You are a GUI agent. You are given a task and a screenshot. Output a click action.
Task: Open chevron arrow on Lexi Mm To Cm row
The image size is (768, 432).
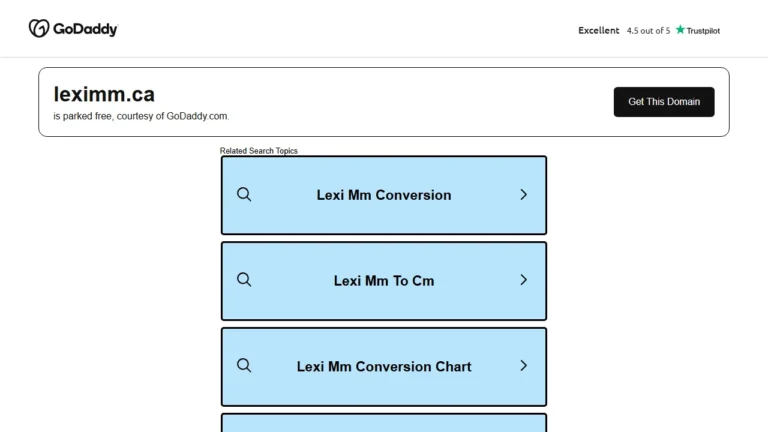pyautogui.click(x=524, y=280)
